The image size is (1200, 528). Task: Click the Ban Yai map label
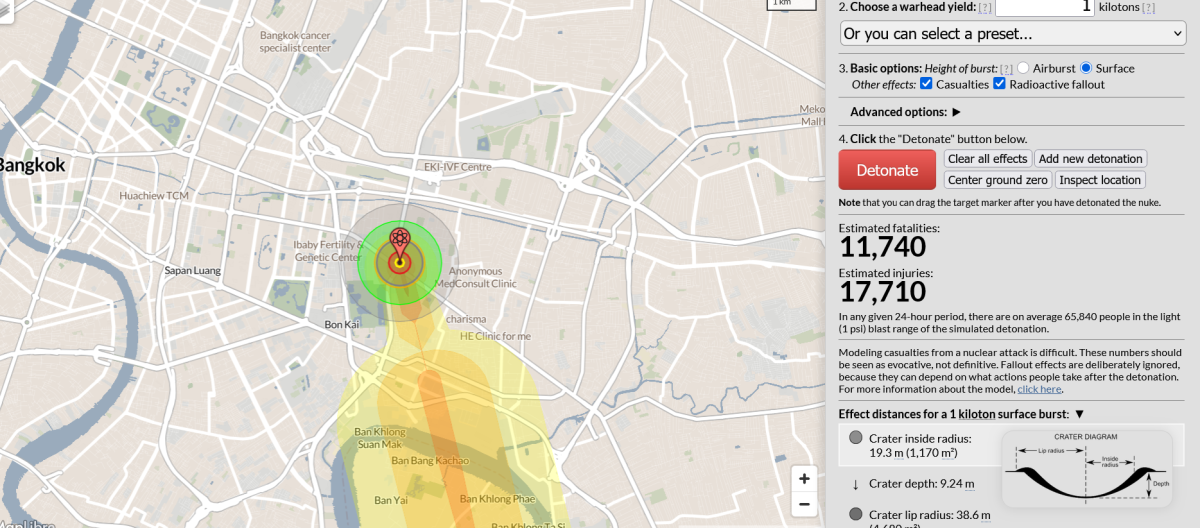click(390, 499)
